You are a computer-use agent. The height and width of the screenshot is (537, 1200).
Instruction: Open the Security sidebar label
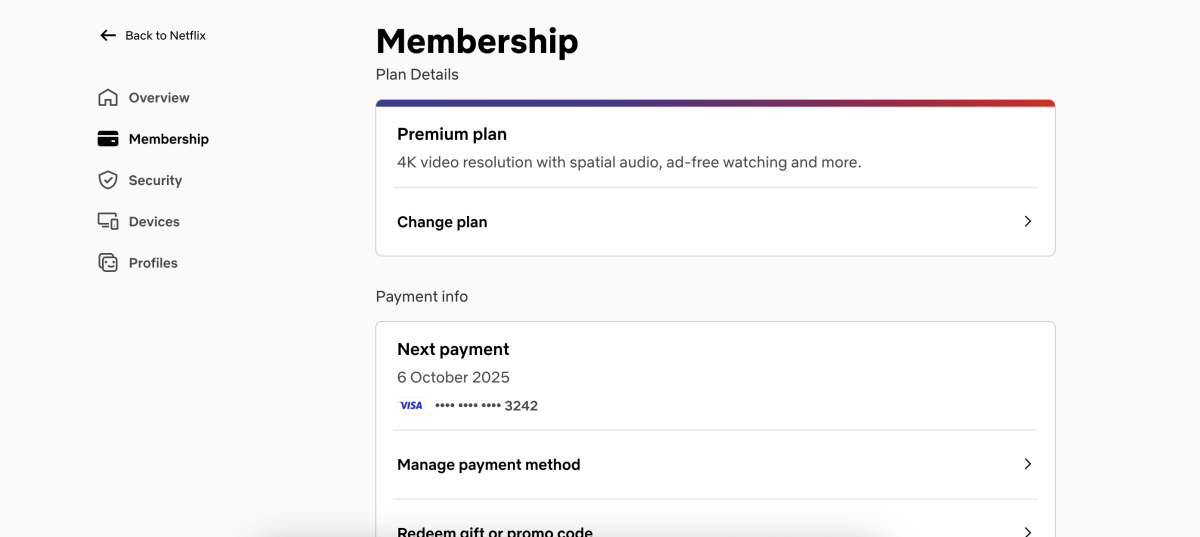tap(155, 181)
